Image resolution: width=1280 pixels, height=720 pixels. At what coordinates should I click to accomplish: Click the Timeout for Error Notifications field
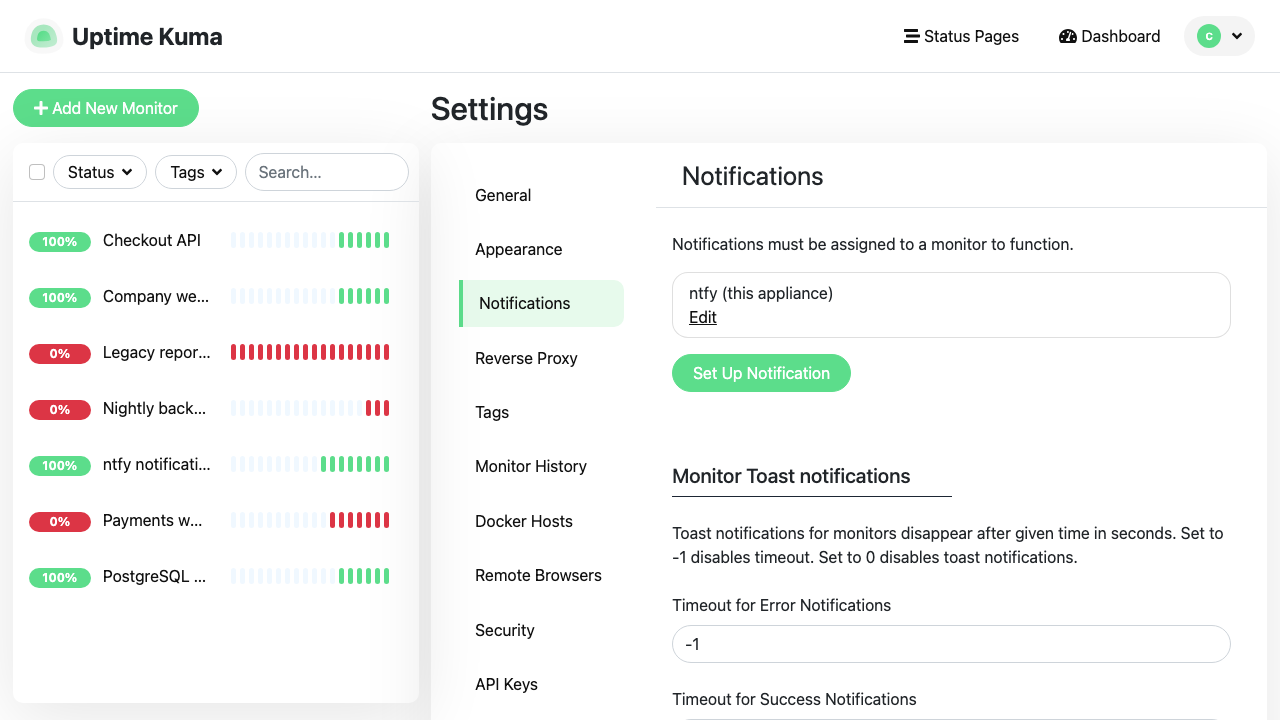[951, 644]
